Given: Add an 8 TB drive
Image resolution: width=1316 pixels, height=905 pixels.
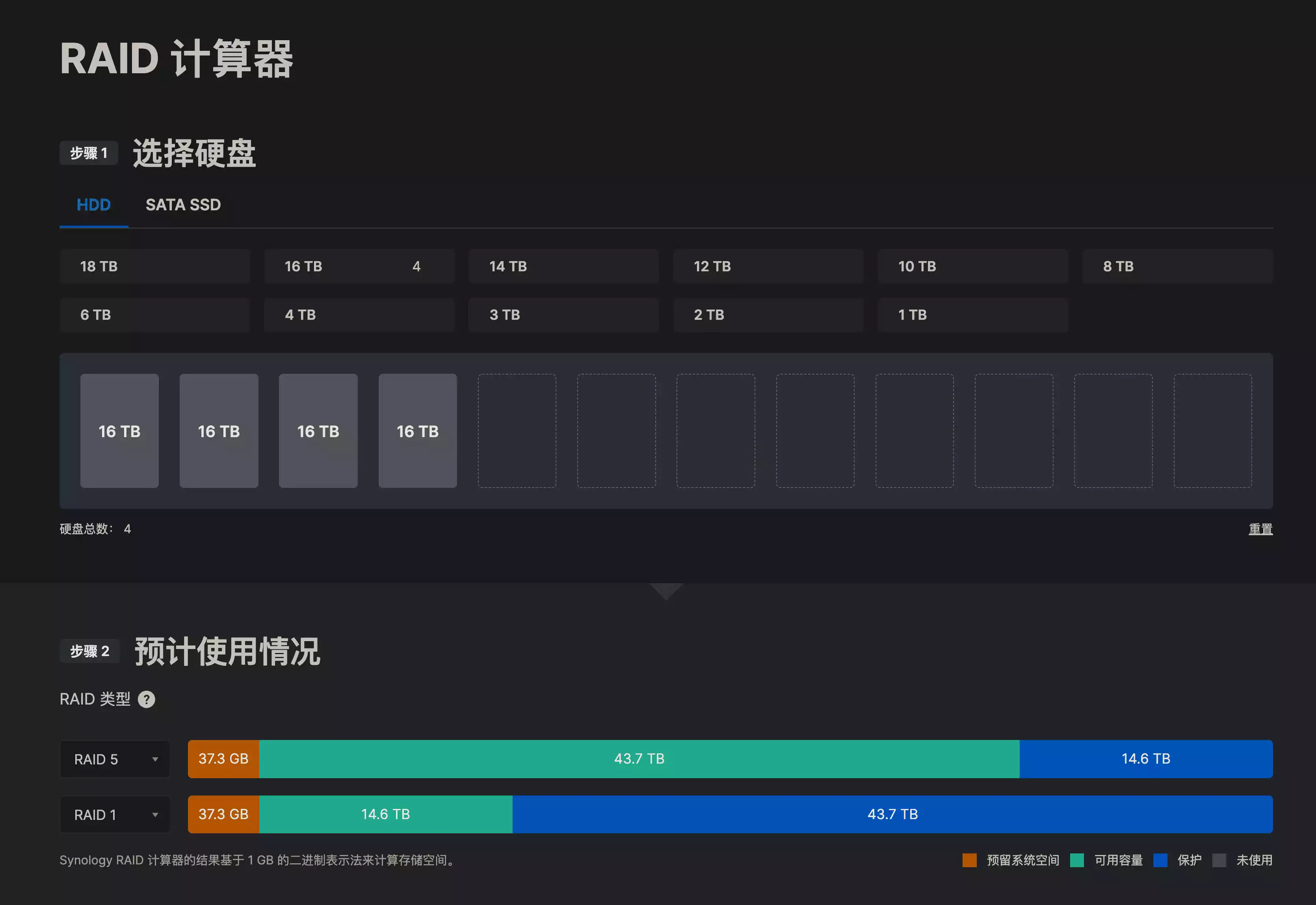Looking at the screenshot, I should (1177, 267).
